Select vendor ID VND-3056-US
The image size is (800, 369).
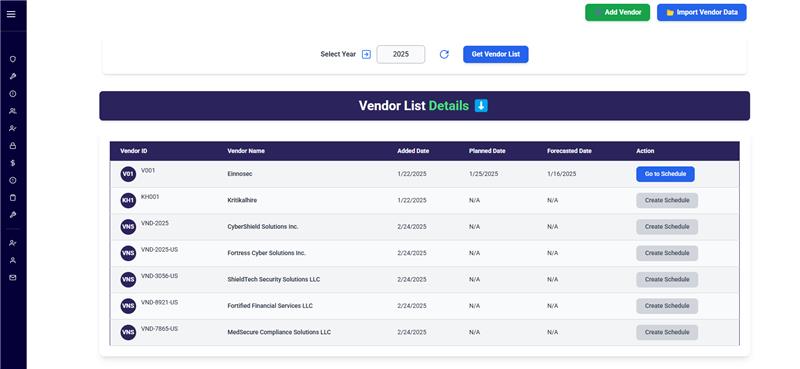pyautogui.click(x=159, y=276)
